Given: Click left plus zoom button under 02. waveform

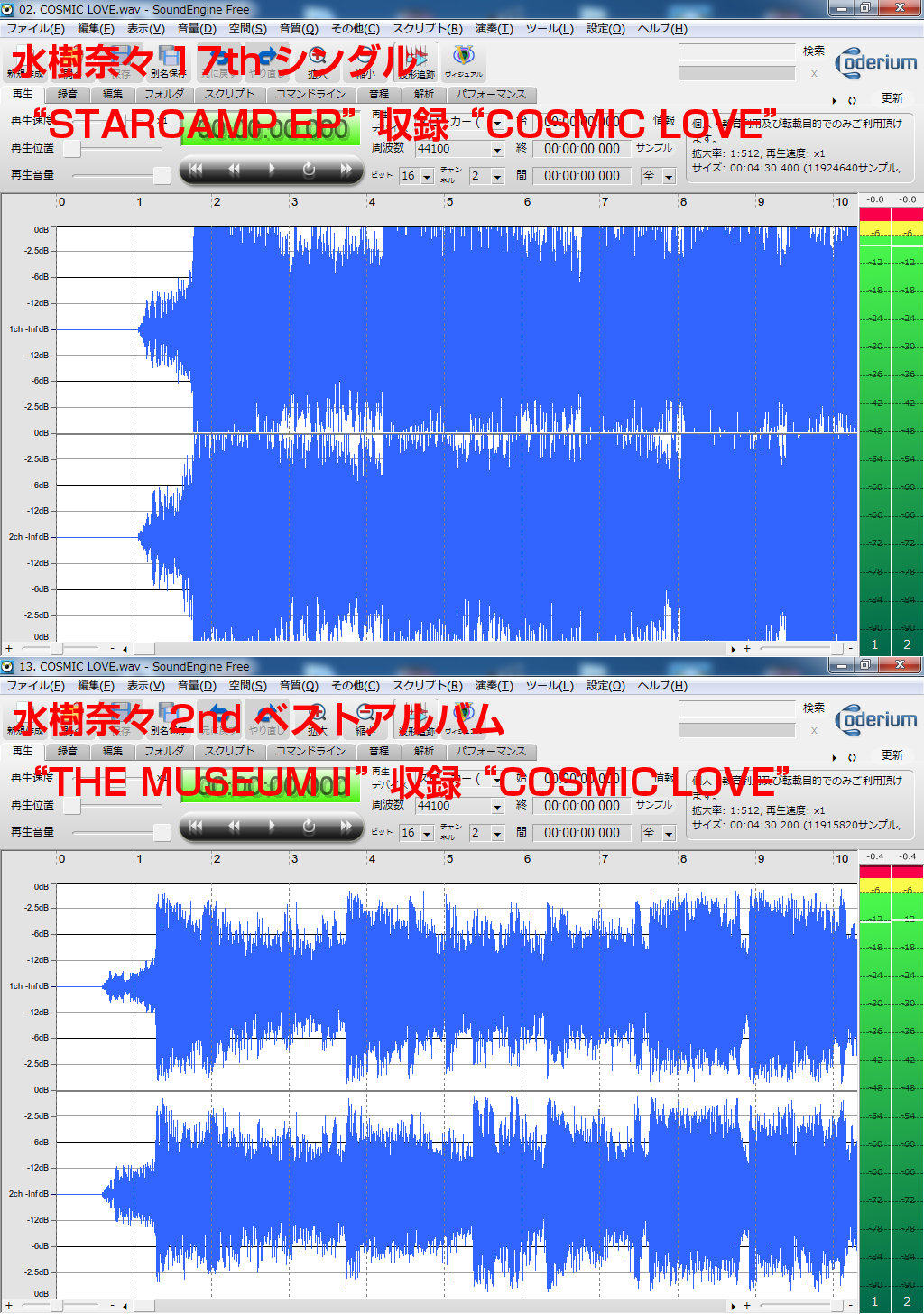Looking at the screenshot, I should pyautogui.click(x=9, y=648).
